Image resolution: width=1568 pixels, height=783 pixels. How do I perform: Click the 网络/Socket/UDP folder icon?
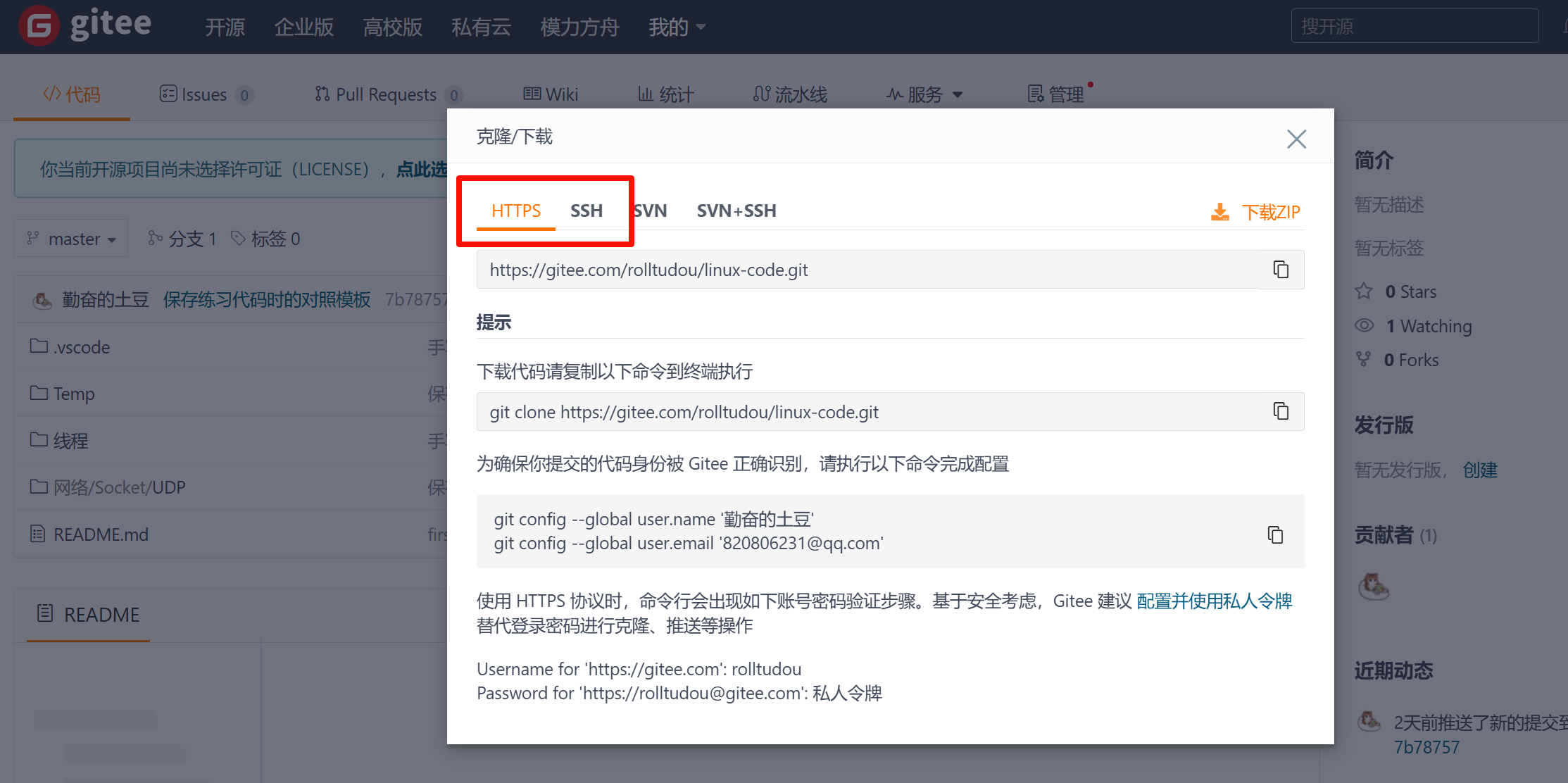pos(39,486)
